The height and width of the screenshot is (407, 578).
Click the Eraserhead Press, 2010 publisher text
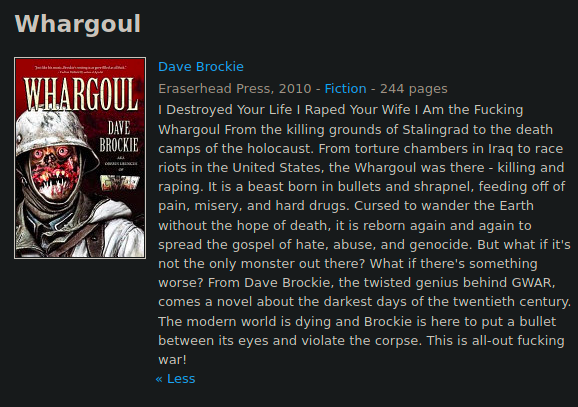[x=235, y=89]
